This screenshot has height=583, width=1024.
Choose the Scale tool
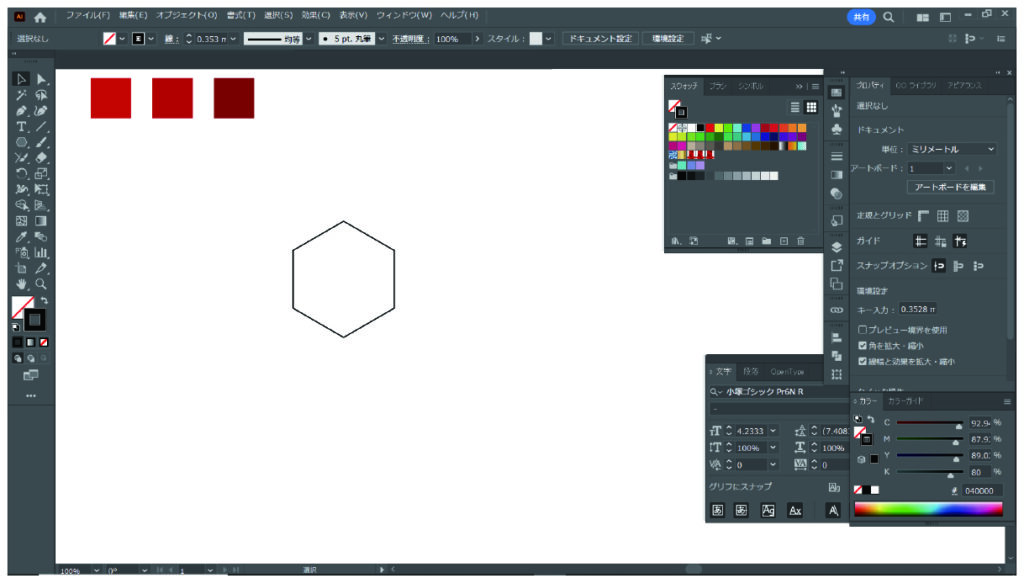[x=41, y=174]
